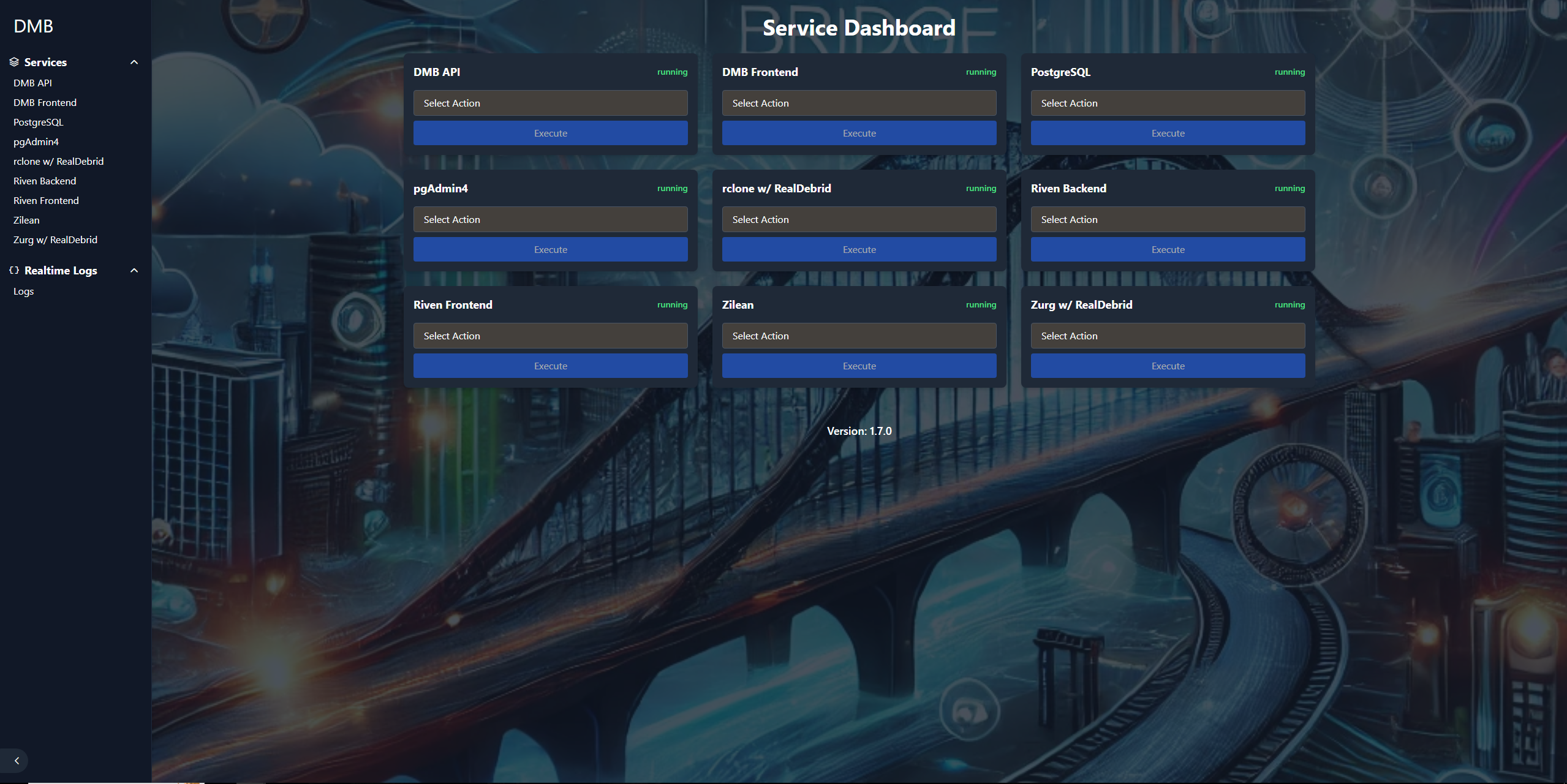
Task: Click running status on PostgreSQL card
Action: pos(1289,72)
